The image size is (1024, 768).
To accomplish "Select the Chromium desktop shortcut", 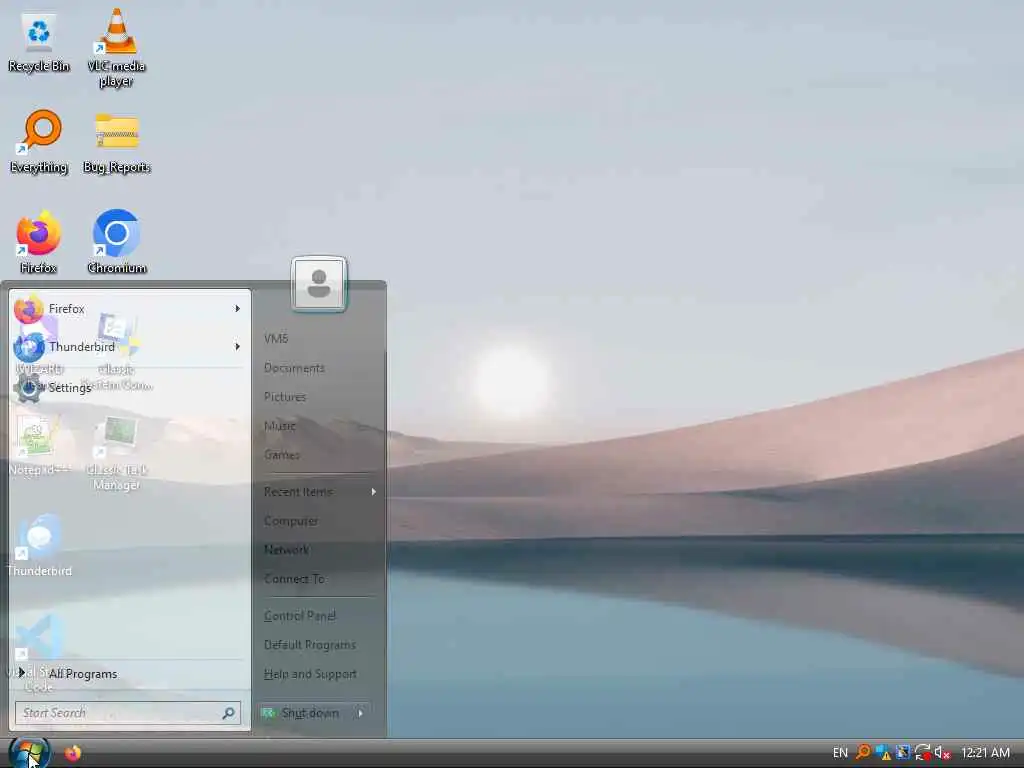I will pos(116,242).
